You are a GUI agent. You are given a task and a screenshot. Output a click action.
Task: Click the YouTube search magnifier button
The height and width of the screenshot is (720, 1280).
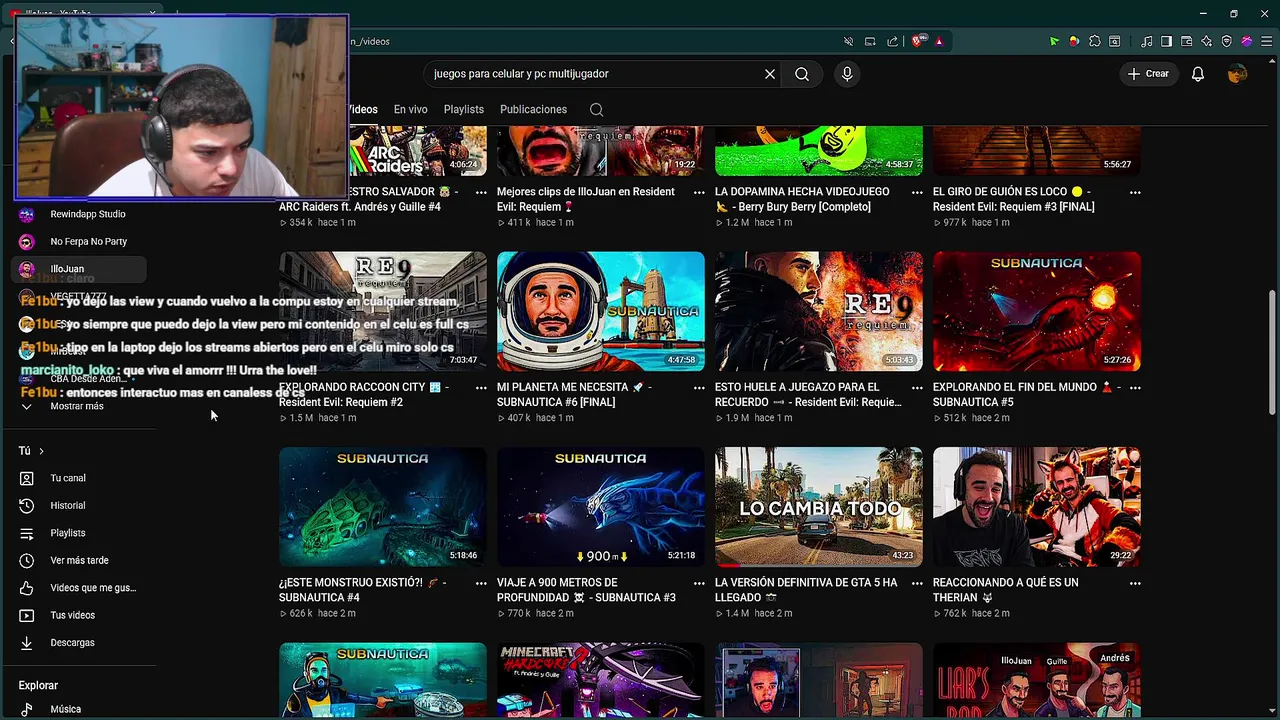pyautogui.click(x=802, y=74)
